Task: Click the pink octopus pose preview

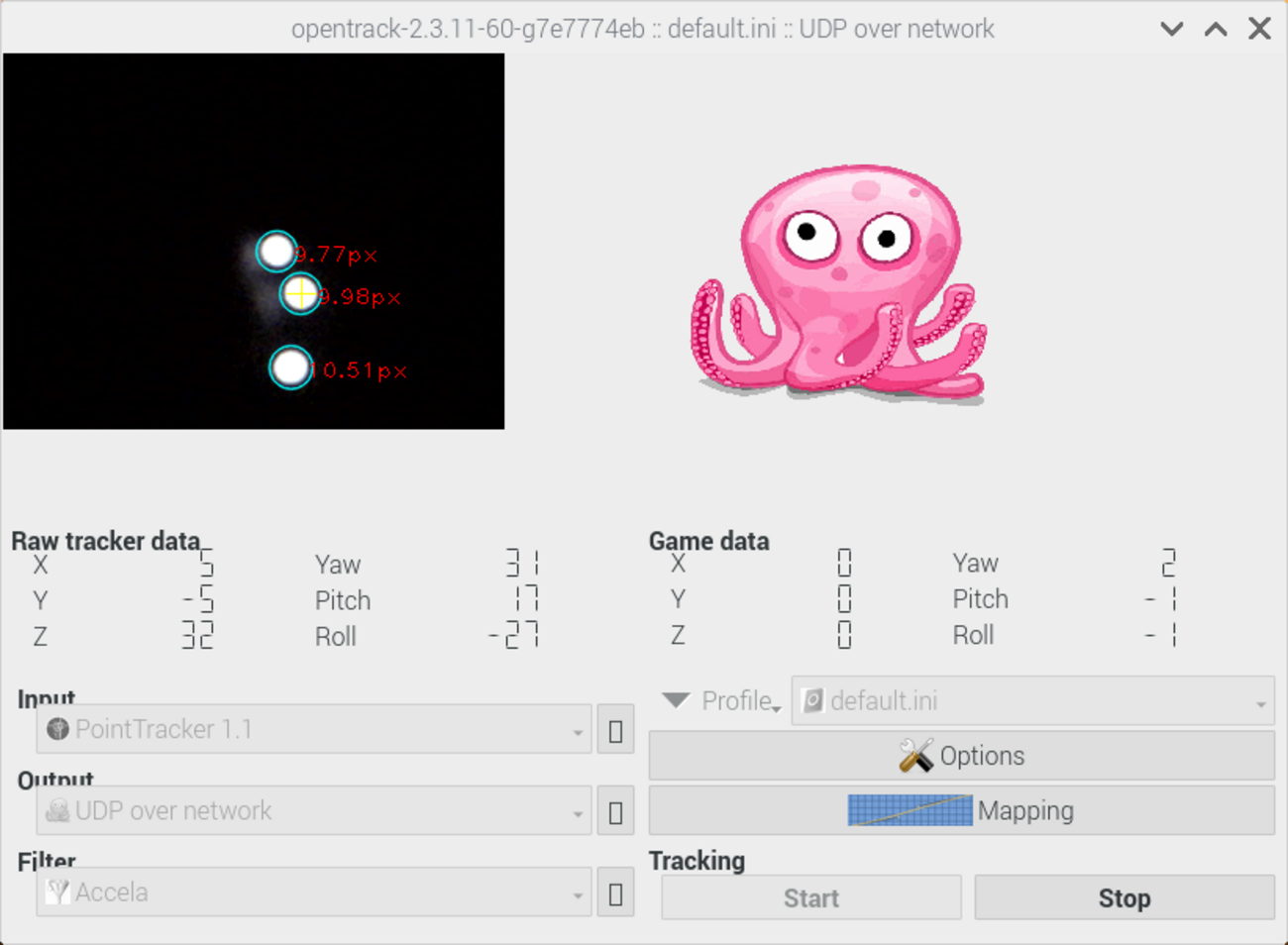Action: pyautogui.click(x=839, y=283)
